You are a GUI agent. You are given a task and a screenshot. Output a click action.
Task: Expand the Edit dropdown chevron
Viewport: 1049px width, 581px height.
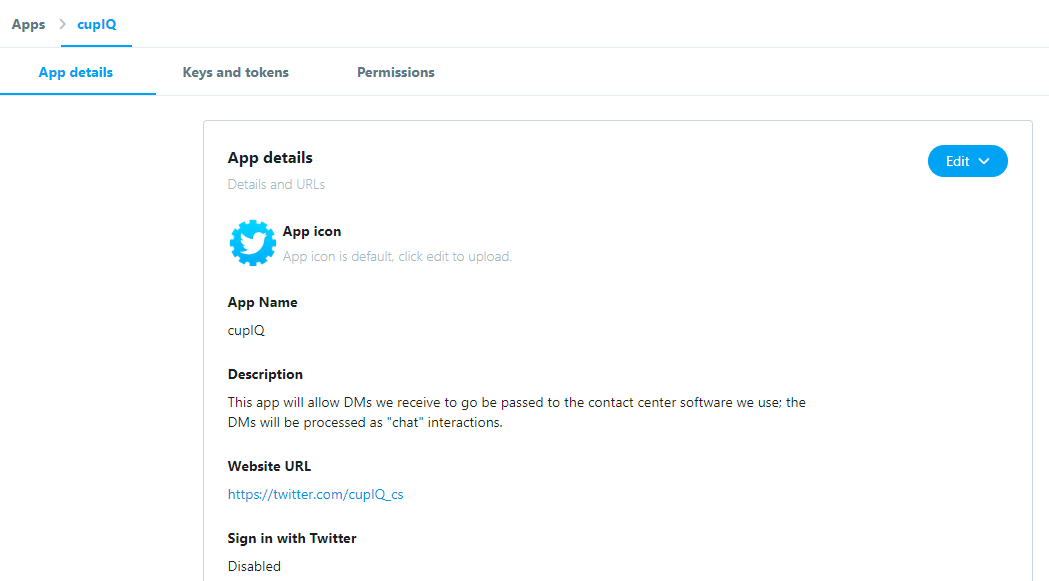[x=983, y=161]
